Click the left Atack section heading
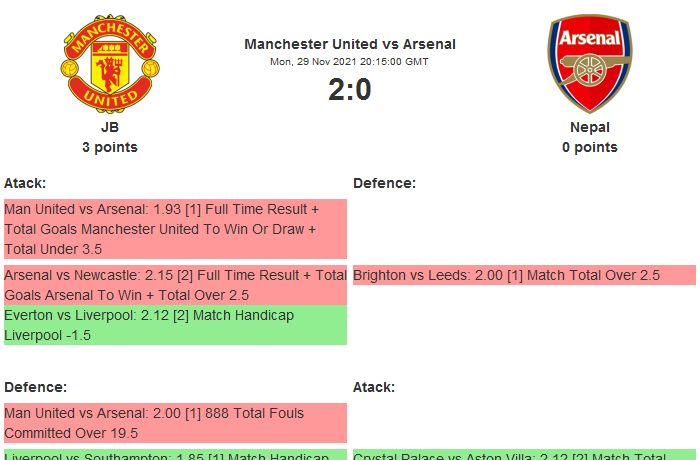Screen dimensions: 700x460 25,183
